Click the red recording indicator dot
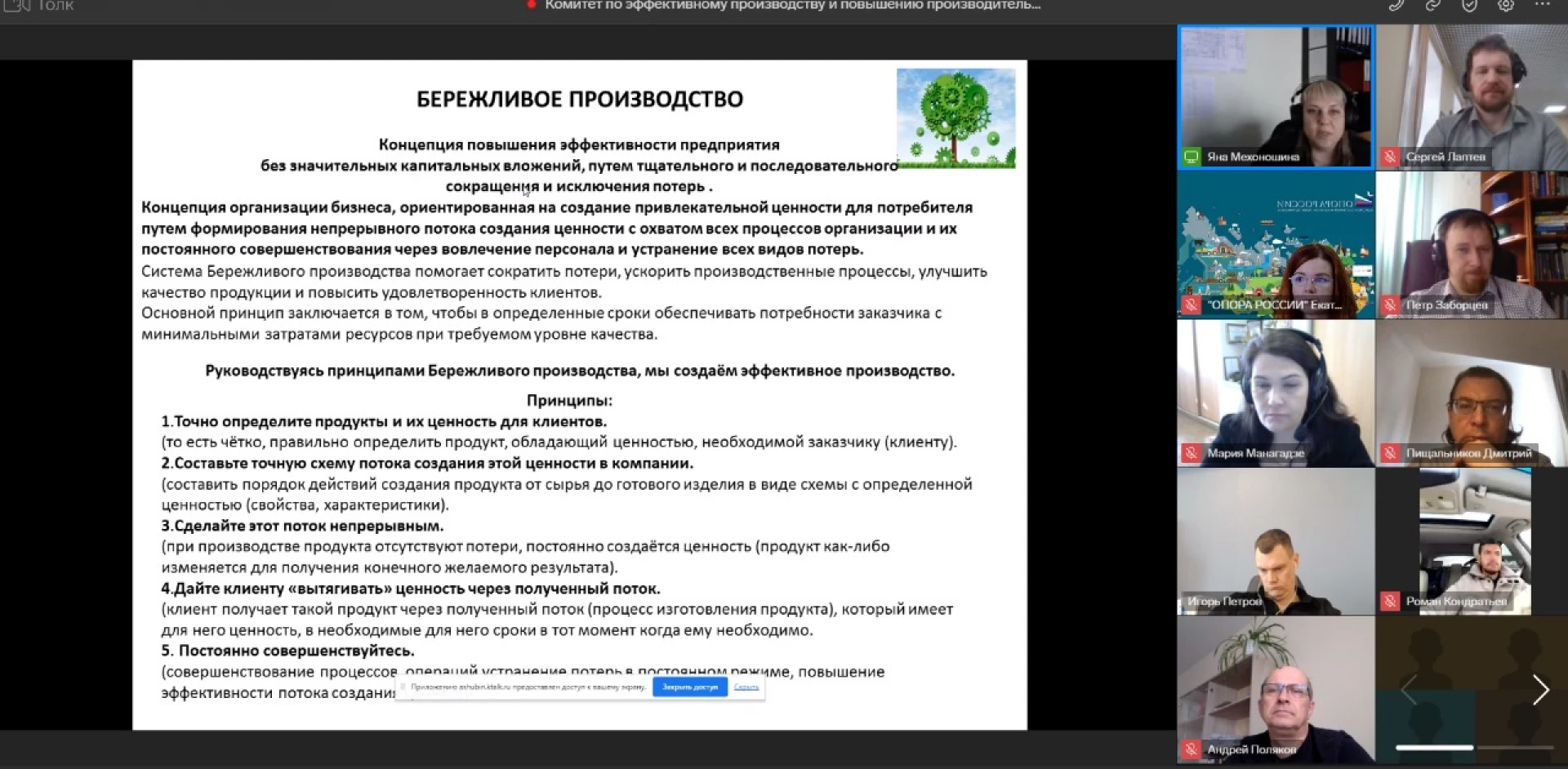1568x769 pixels. click(x=532, y=5)
